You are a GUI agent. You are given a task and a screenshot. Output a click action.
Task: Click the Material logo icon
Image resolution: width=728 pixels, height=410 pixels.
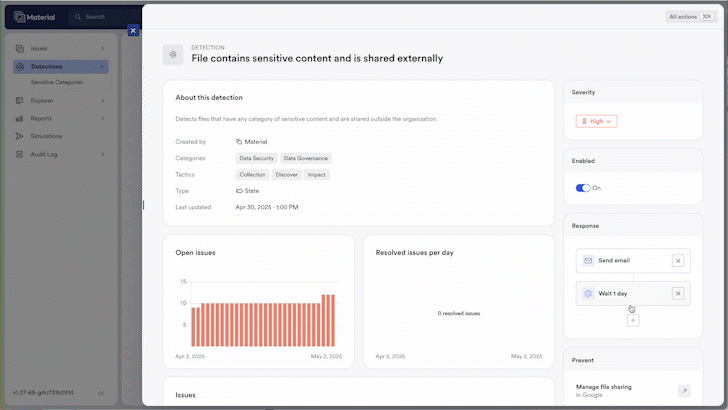coord(22,17)
